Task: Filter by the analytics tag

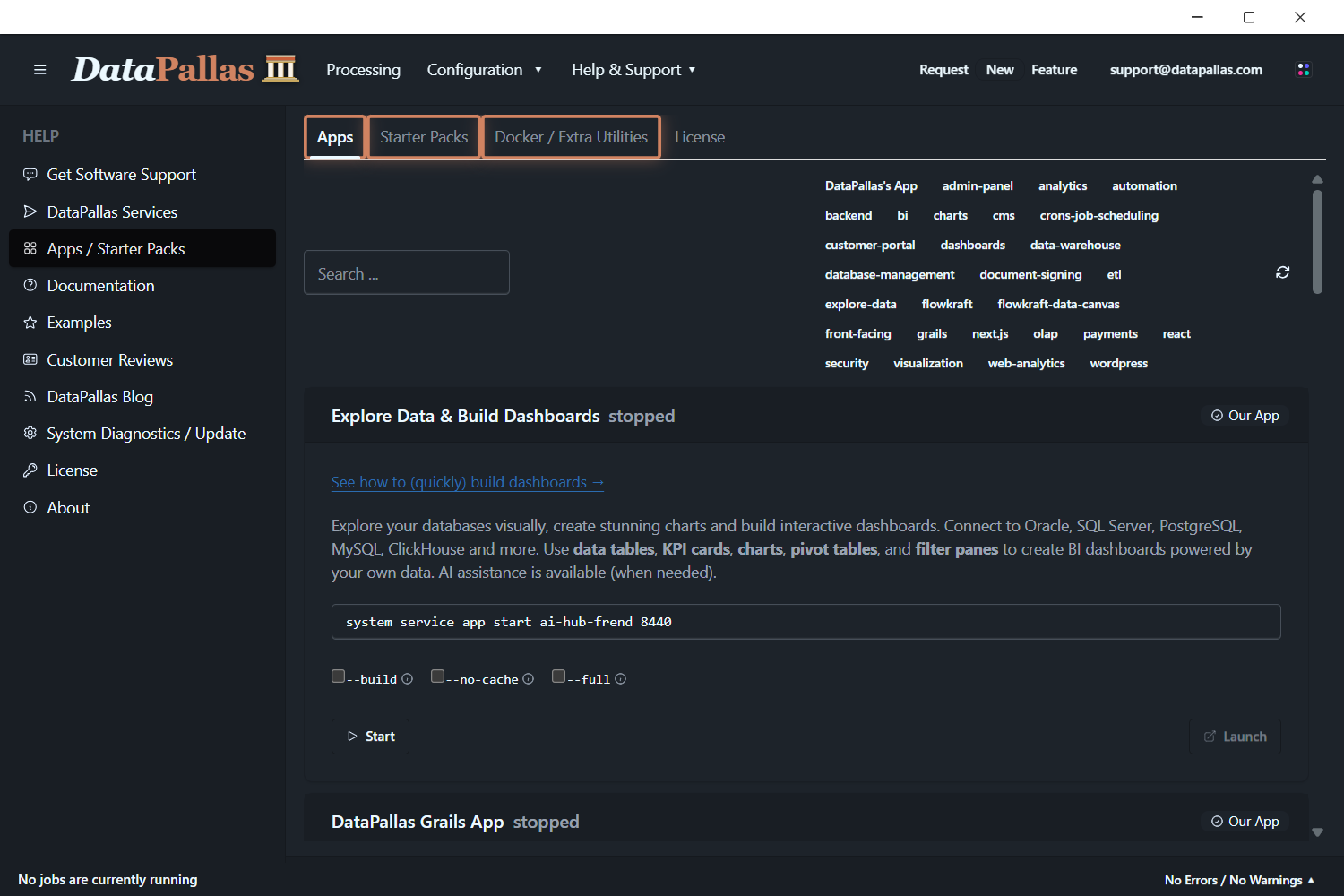Action: [1063, 185]
